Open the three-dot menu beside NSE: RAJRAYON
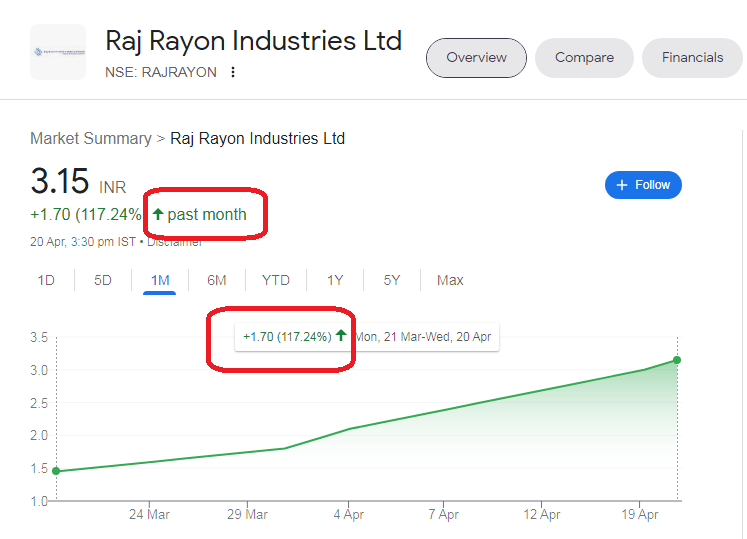The height and width of the screenshot is (539, 747). point(232,72)
